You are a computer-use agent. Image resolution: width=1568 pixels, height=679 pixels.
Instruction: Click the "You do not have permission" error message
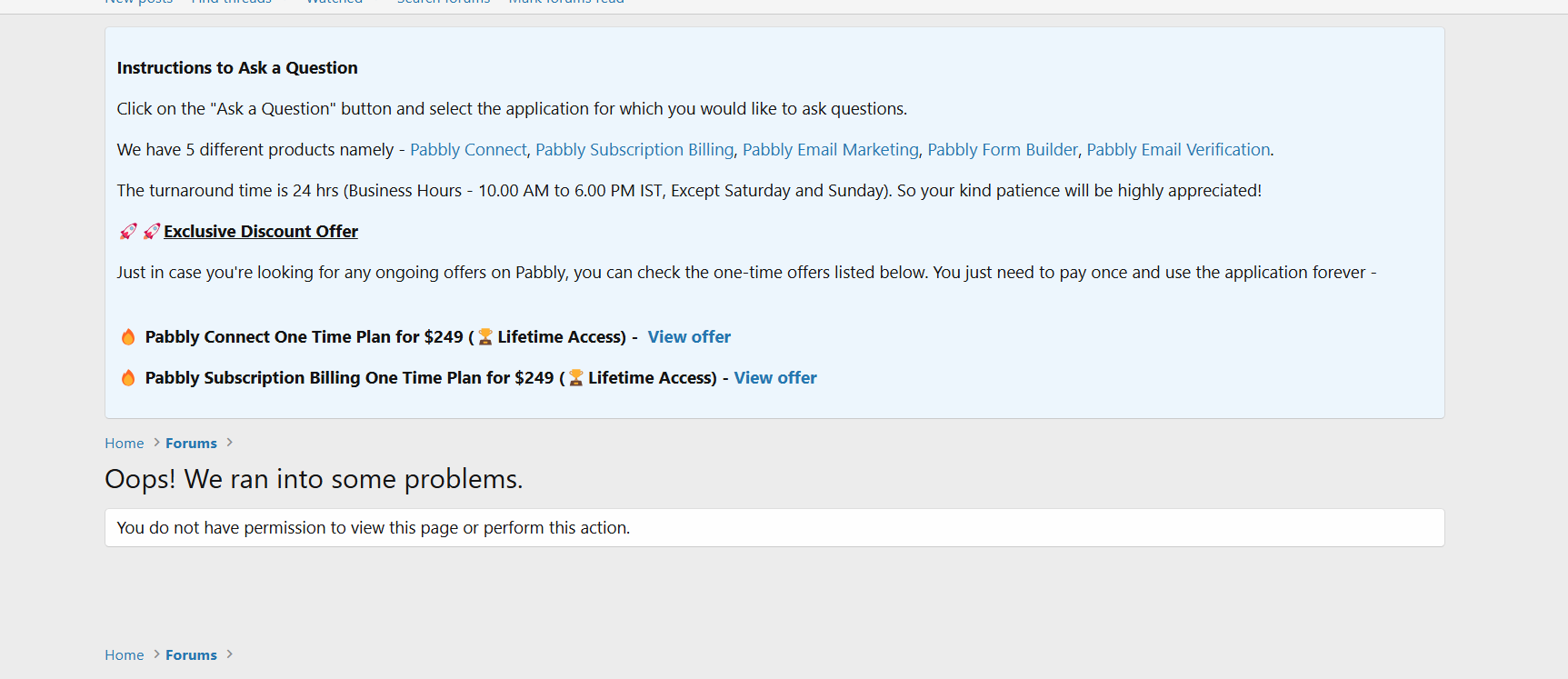tap(374, 528)
